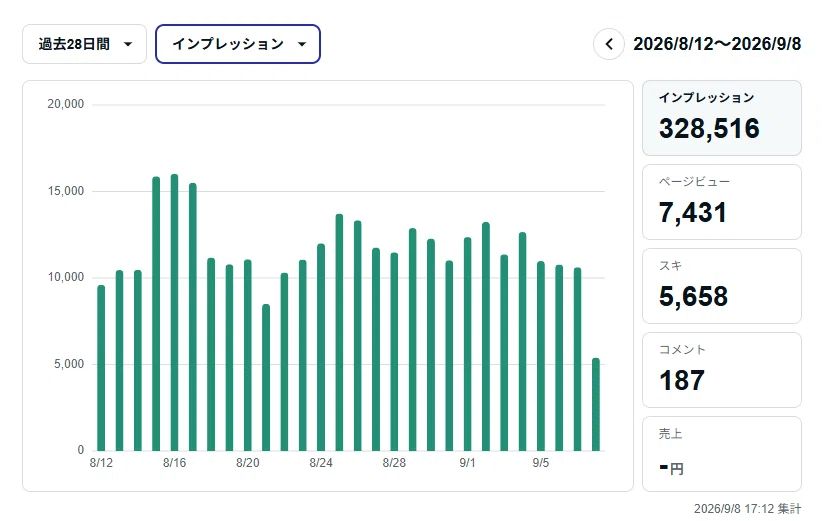
Task: Click the 5,000 y-axis label
Action: click(69, 364)
